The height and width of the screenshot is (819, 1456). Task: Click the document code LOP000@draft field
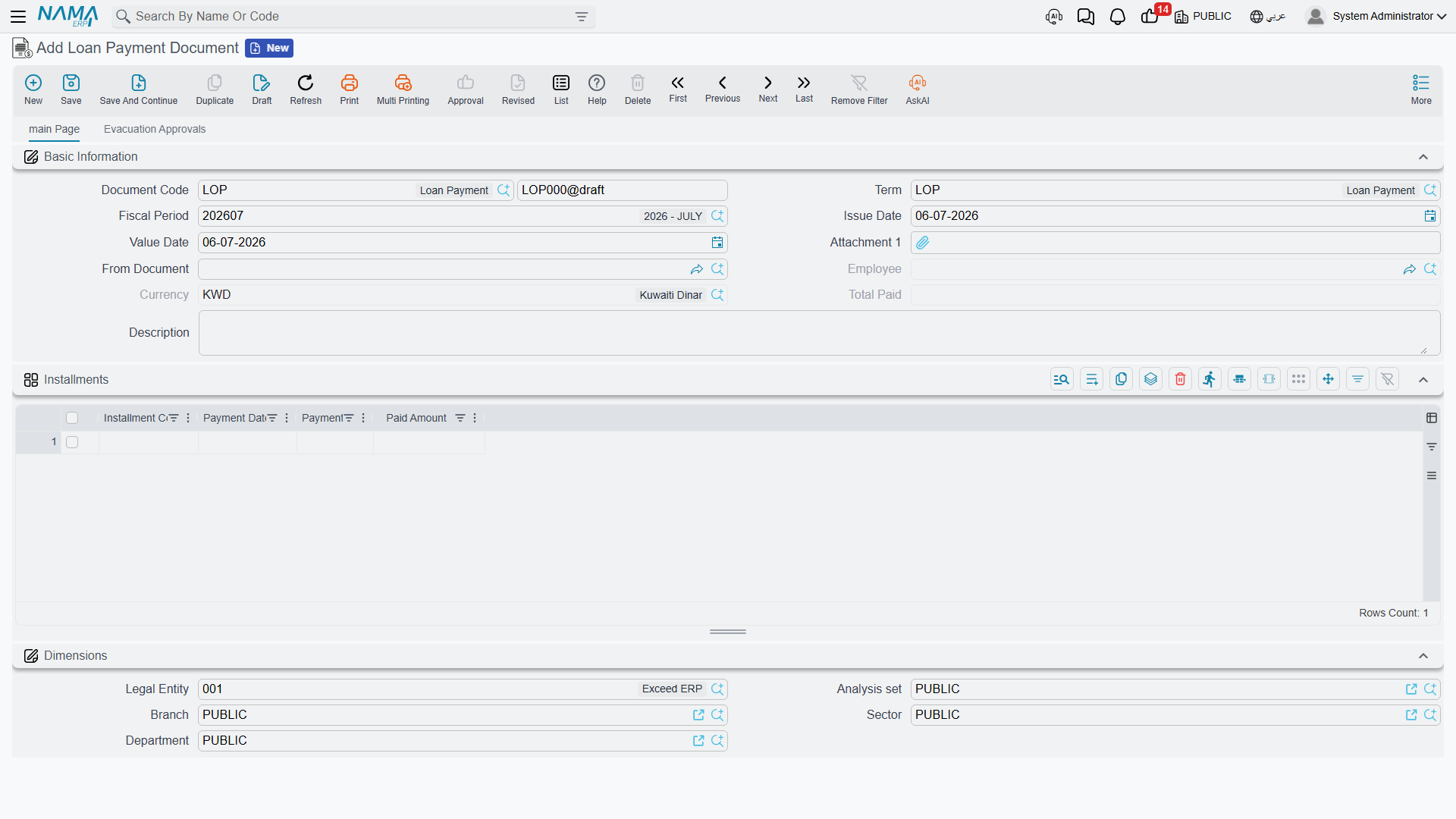pyautogui.click(x=622, y=190)
